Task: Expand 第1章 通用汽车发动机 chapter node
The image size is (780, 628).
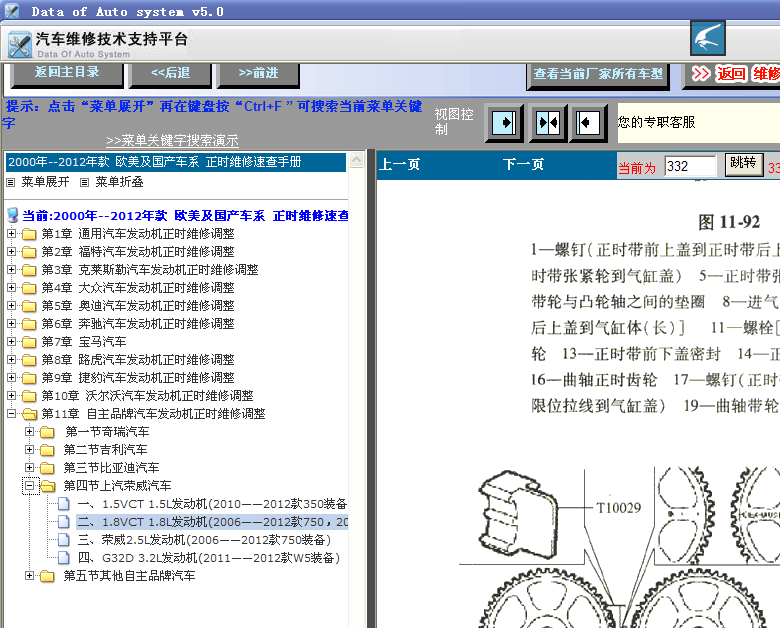Action: coord(11,233)
